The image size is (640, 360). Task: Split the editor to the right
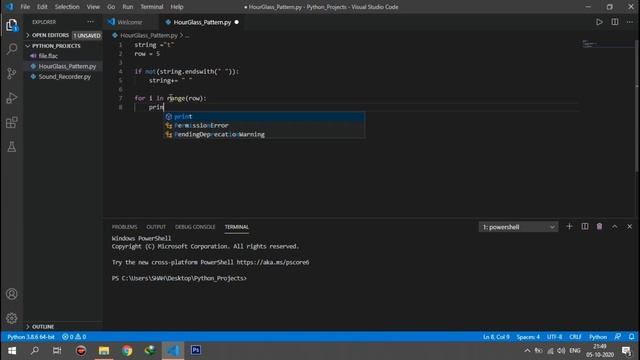(615, 22)
